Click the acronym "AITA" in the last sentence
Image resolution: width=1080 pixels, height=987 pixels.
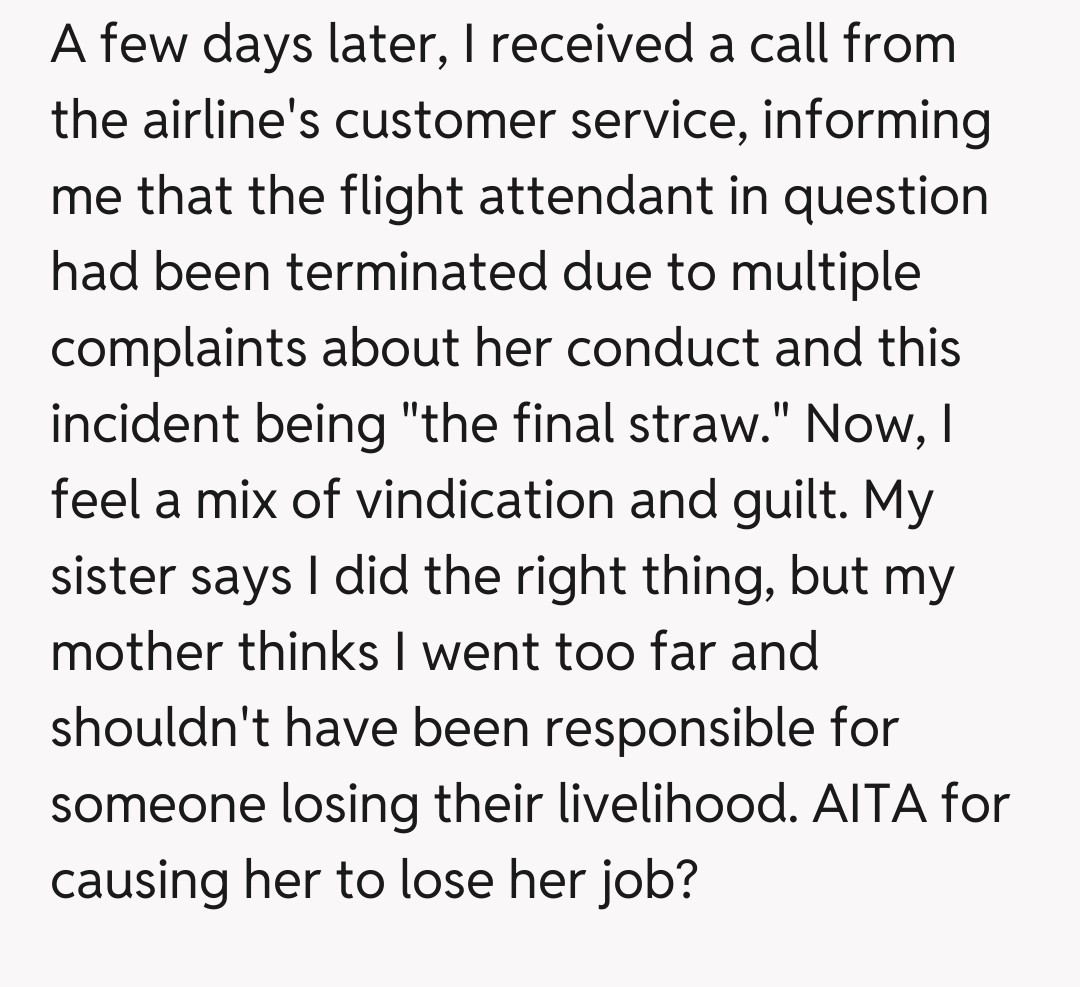pos(855,804)
